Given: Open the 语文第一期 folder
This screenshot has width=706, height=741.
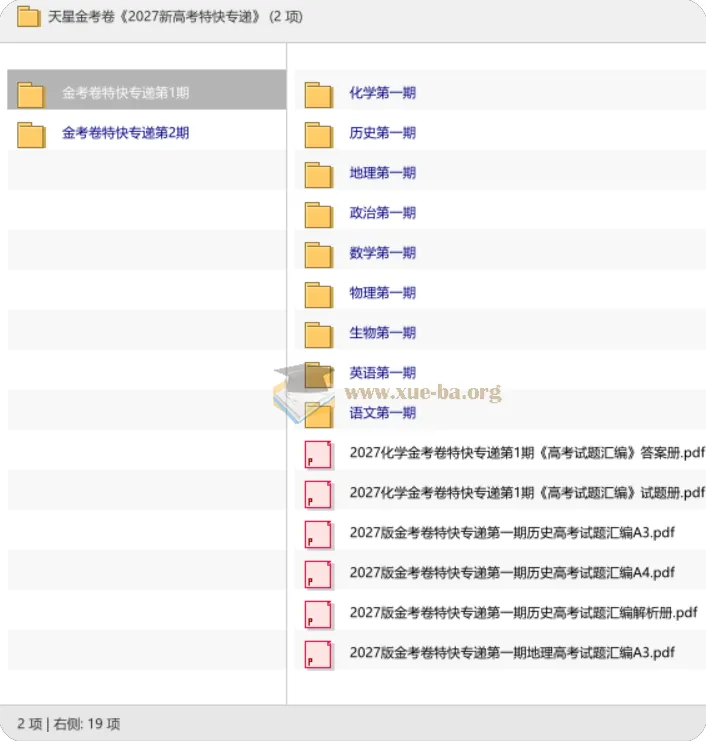Looking at the screenshot, I should pos(382,413).
